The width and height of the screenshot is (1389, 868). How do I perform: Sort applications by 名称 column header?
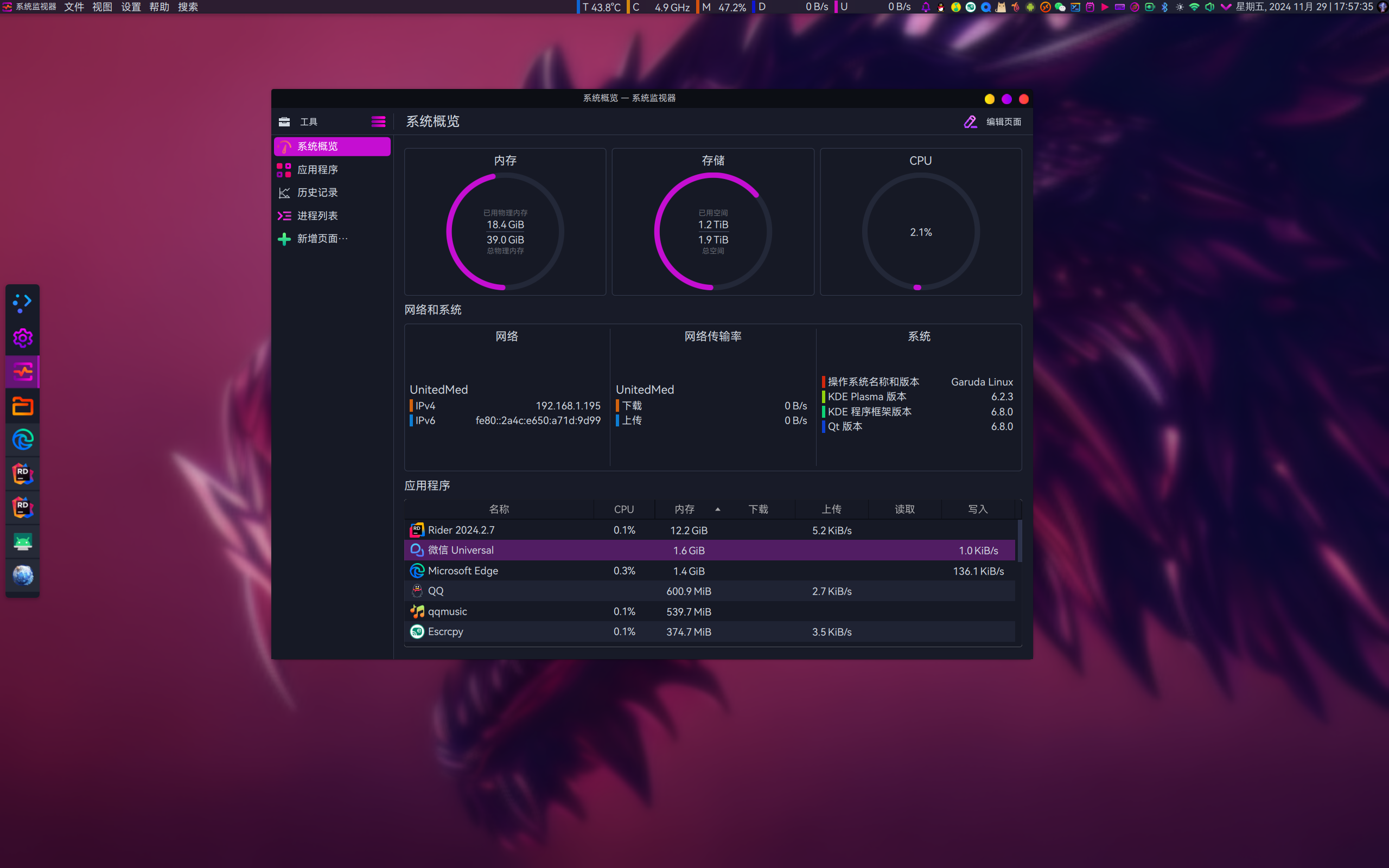click(499, 509)
